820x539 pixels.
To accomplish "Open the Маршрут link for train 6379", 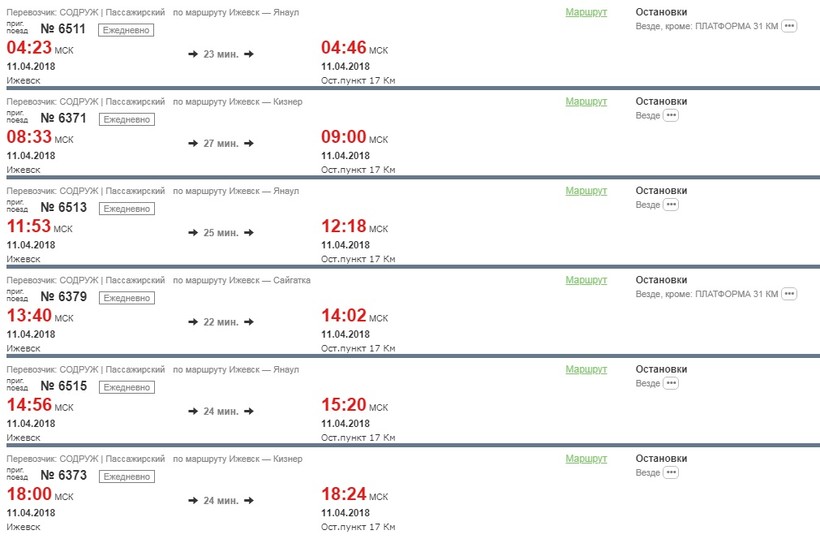I will click(x=586, y=280).
